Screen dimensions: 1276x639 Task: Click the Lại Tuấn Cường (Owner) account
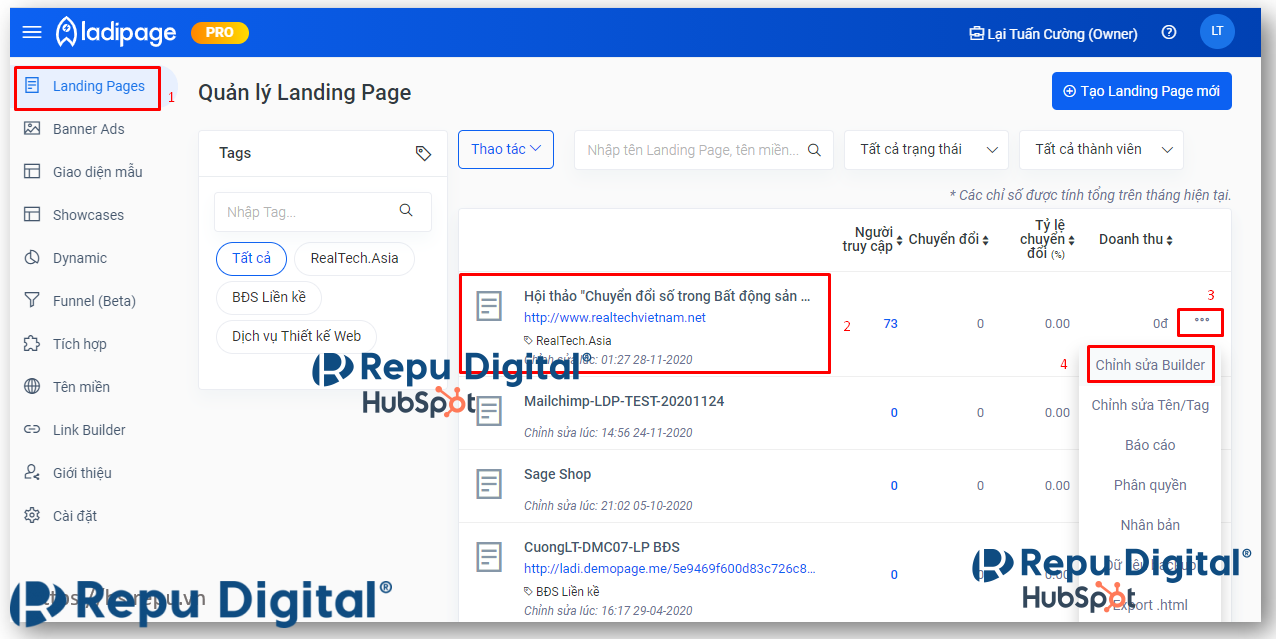point(1054,33)
